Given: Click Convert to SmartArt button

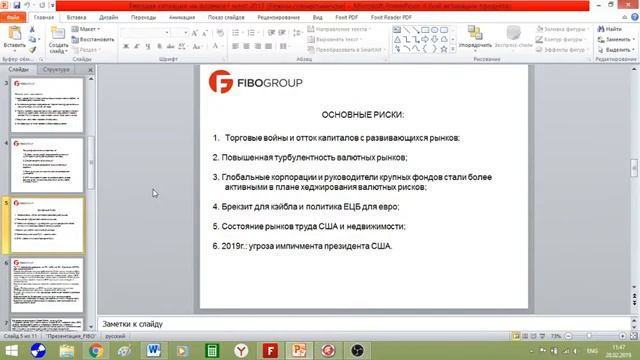Looking at the screenshot, I should tap(347, 49).
